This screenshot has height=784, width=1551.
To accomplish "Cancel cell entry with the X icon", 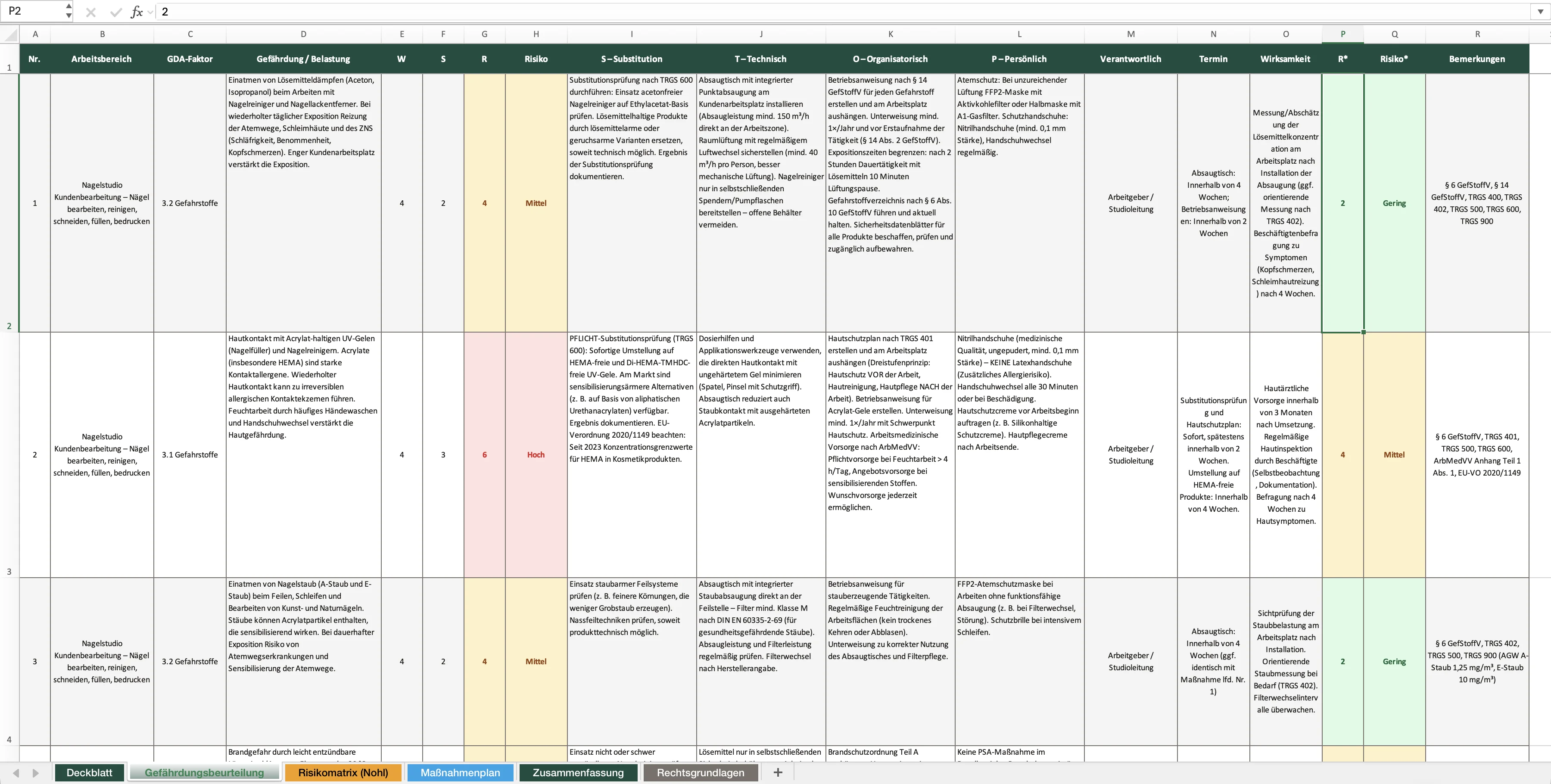I will tap(91, 12).
